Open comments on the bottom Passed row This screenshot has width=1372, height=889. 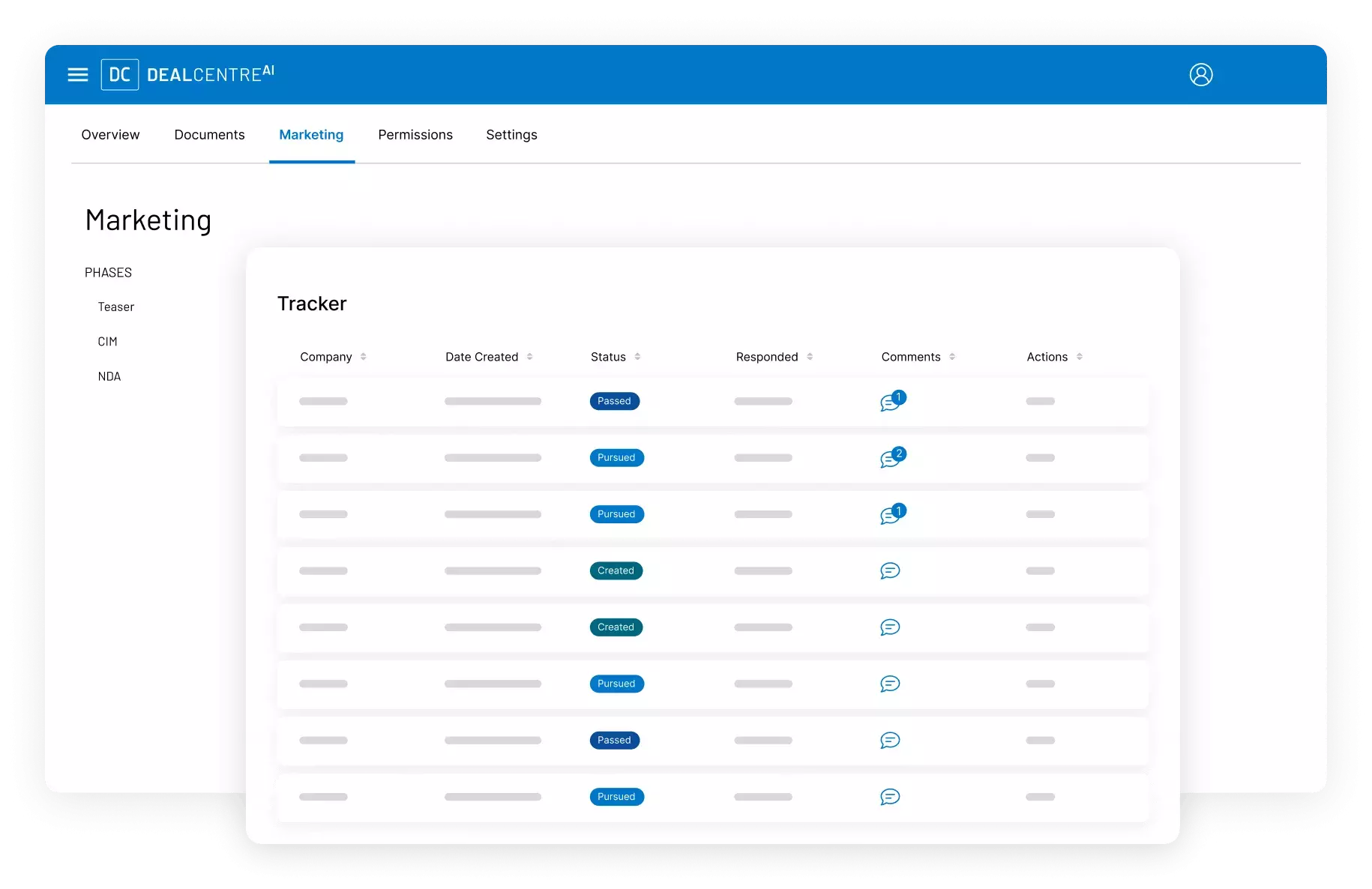pyautogui.click(x=890, y=741)
